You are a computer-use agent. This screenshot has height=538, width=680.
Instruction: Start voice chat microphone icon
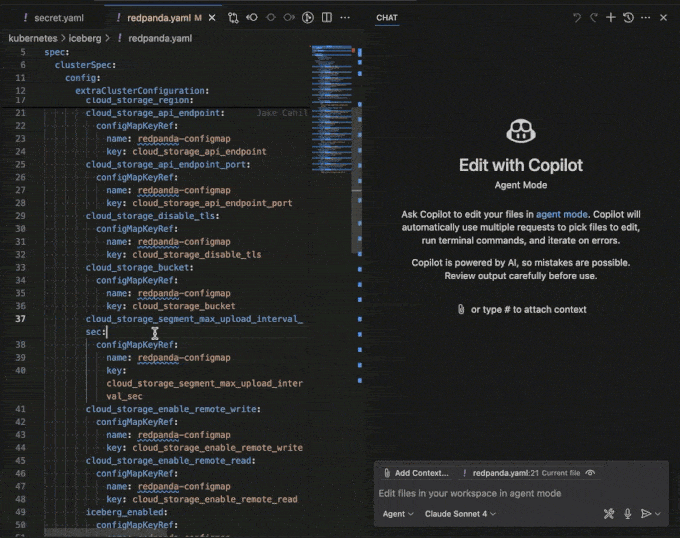628,514
